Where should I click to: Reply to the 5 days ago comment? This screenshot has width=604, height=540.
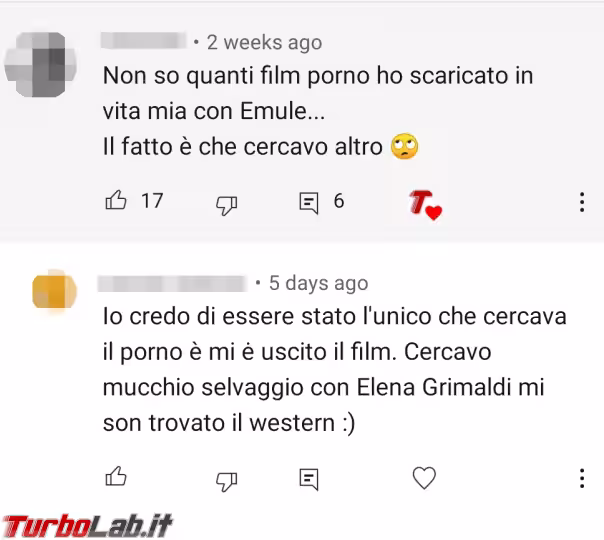pos(309,479)
